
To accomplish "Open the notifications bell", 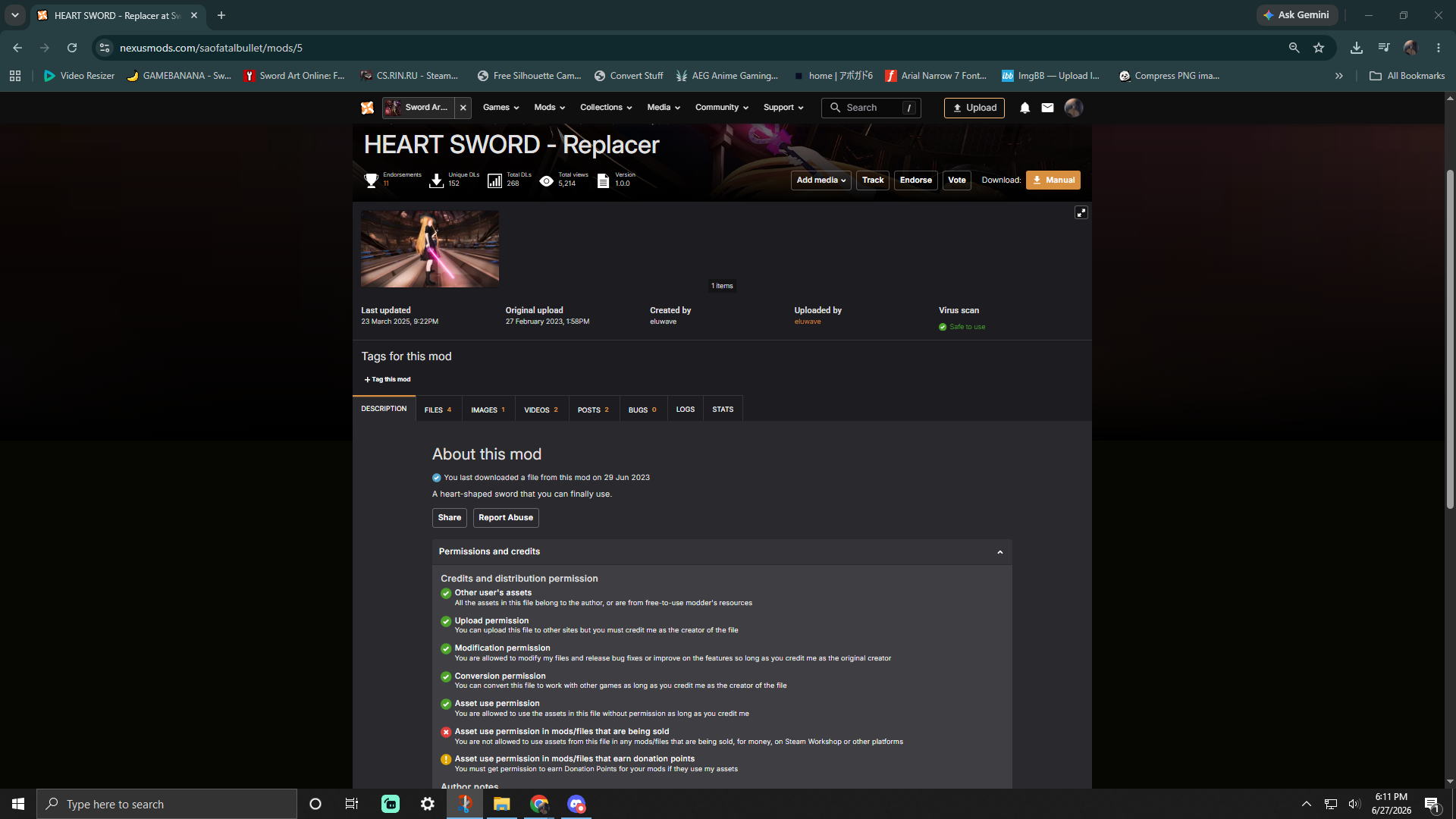I will (1025, 108).
